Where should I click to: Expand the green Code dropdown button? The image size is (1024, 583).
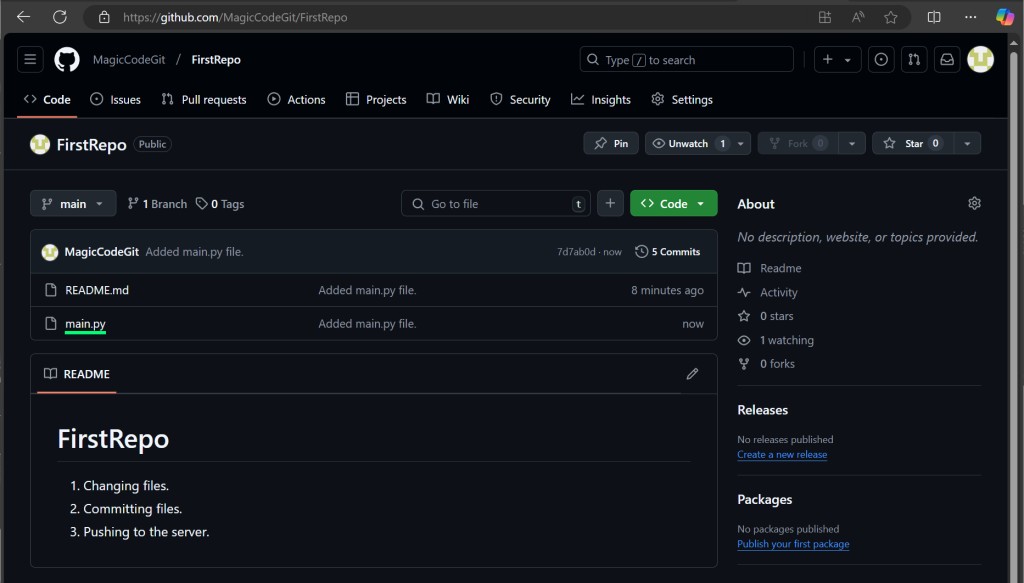pyautogui.click(x=673, y=204)
